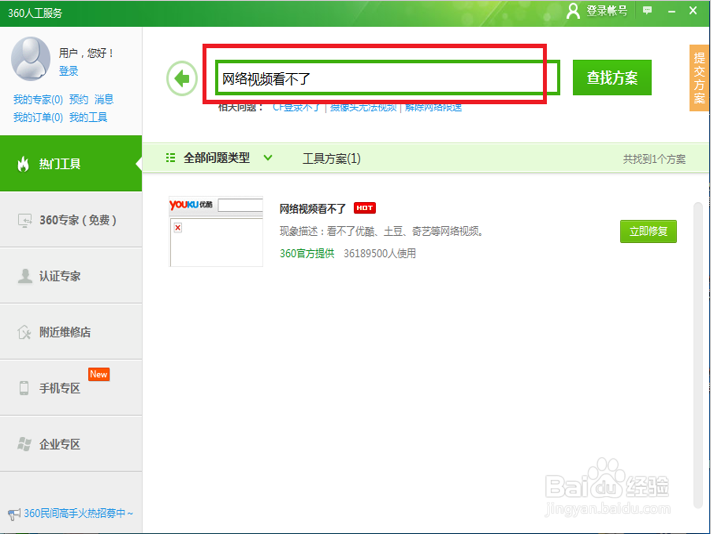Viewport: 711px width, 534px height.
Task: Open the 企业专区 section
Action: pos(71,444)
